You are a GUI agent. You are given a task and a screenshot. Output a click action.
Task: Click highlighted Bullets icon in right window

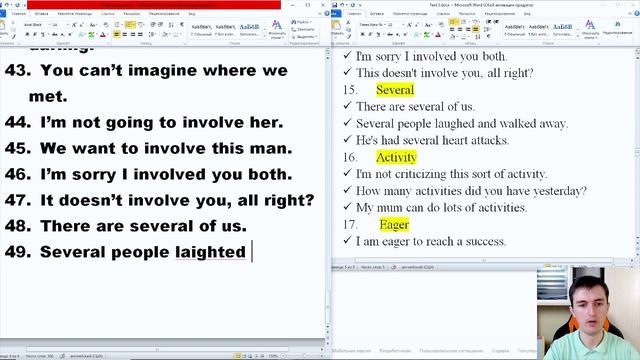pyautogui.click(x=453, y=22)
